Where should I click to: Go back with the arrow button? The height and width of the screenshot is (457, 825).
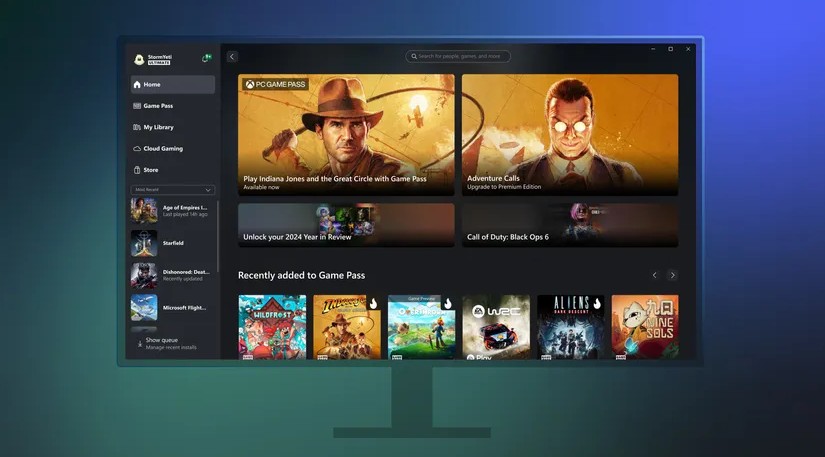tap(232, 57)
